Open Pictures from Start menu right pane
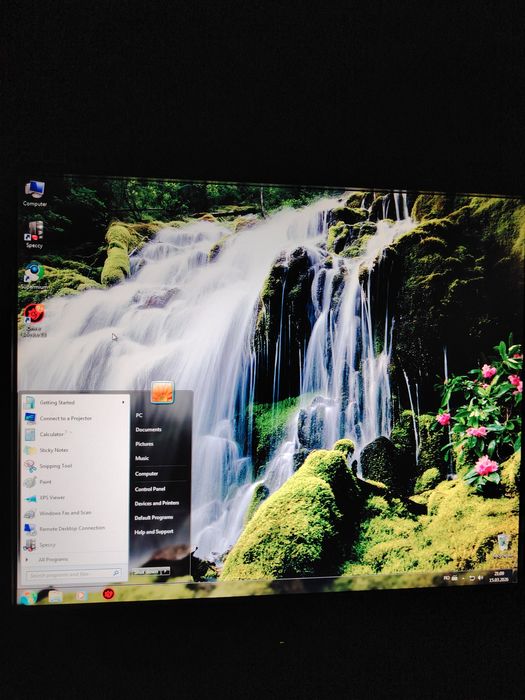This screenshot has height=700, width=525. click(x=144, y=444)
